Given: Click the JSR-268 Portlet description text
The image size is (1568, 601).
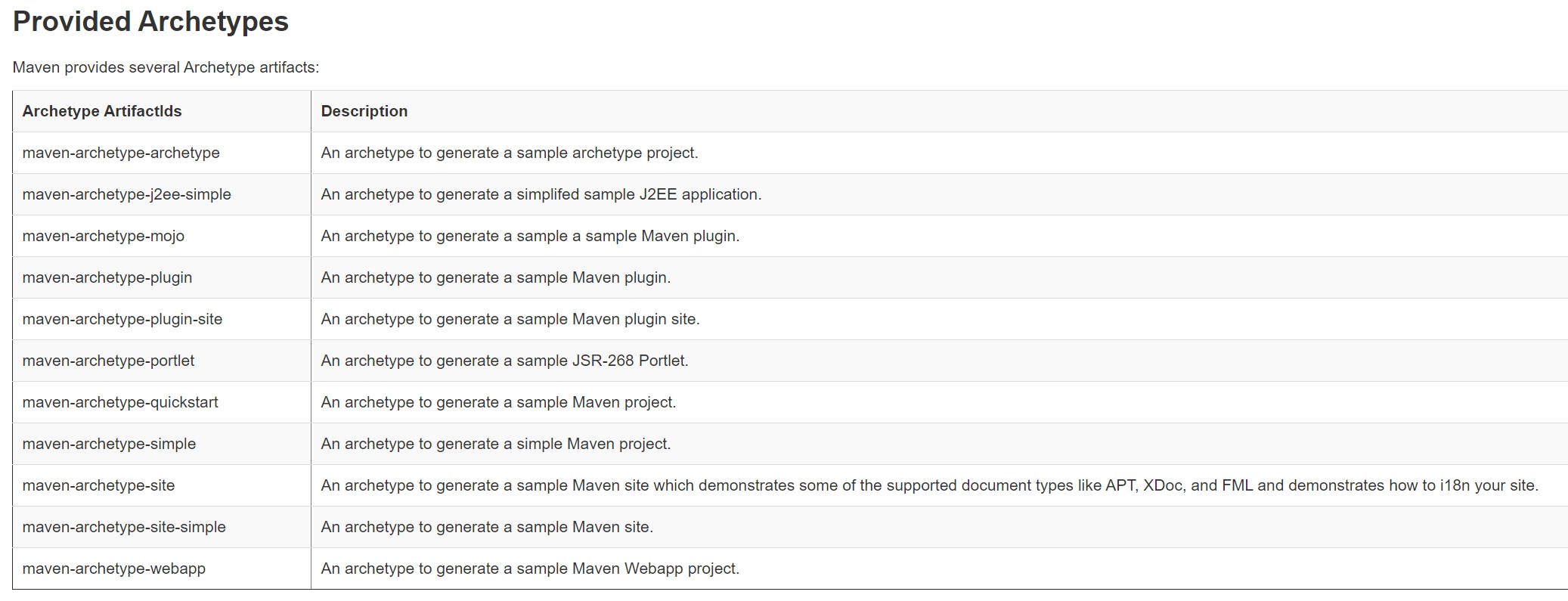Looking at the screenshot, I should click(504, 361).
